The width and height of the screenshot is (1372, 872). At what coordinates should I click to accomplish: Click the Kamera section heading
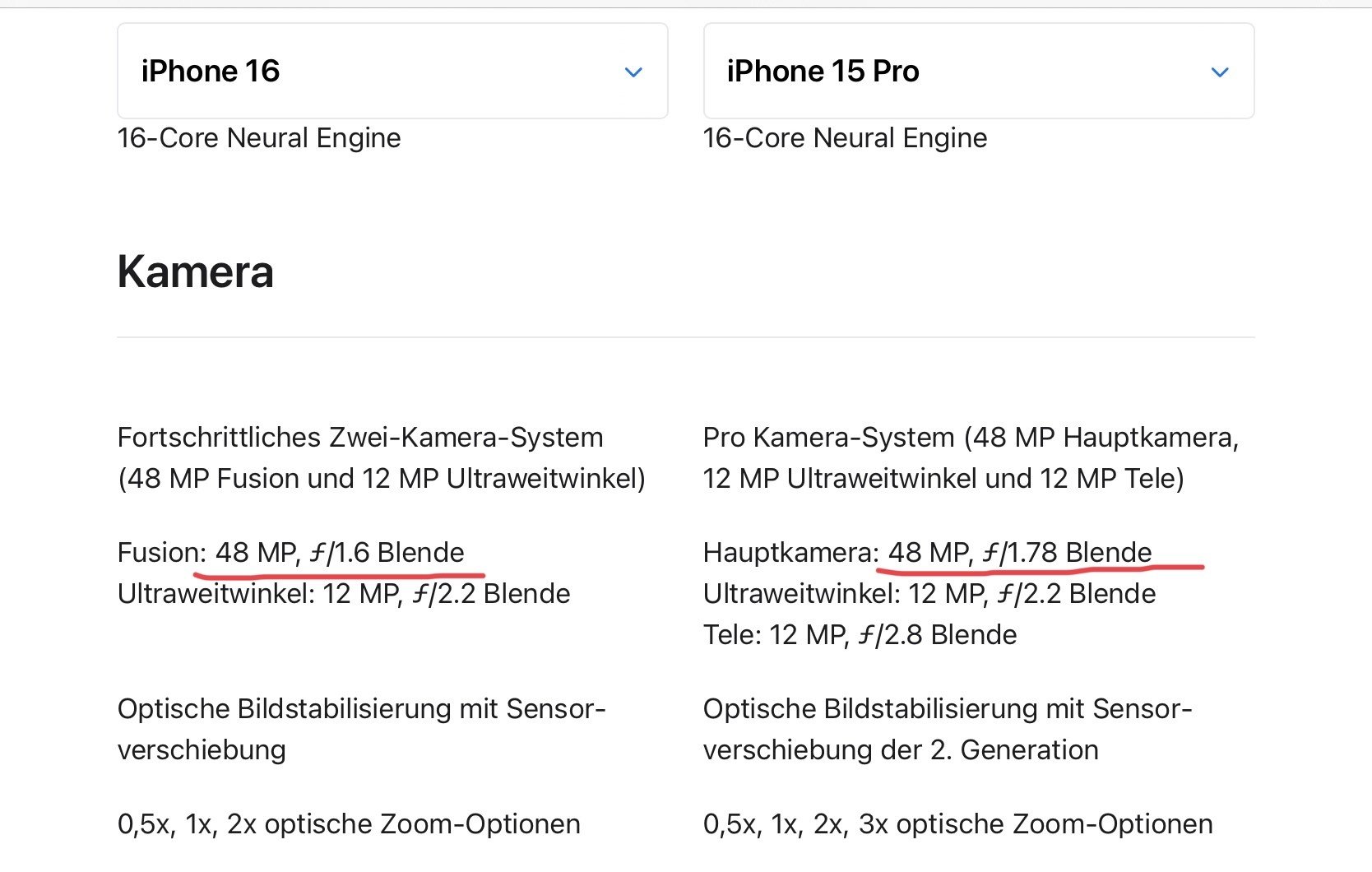[196, 271]
